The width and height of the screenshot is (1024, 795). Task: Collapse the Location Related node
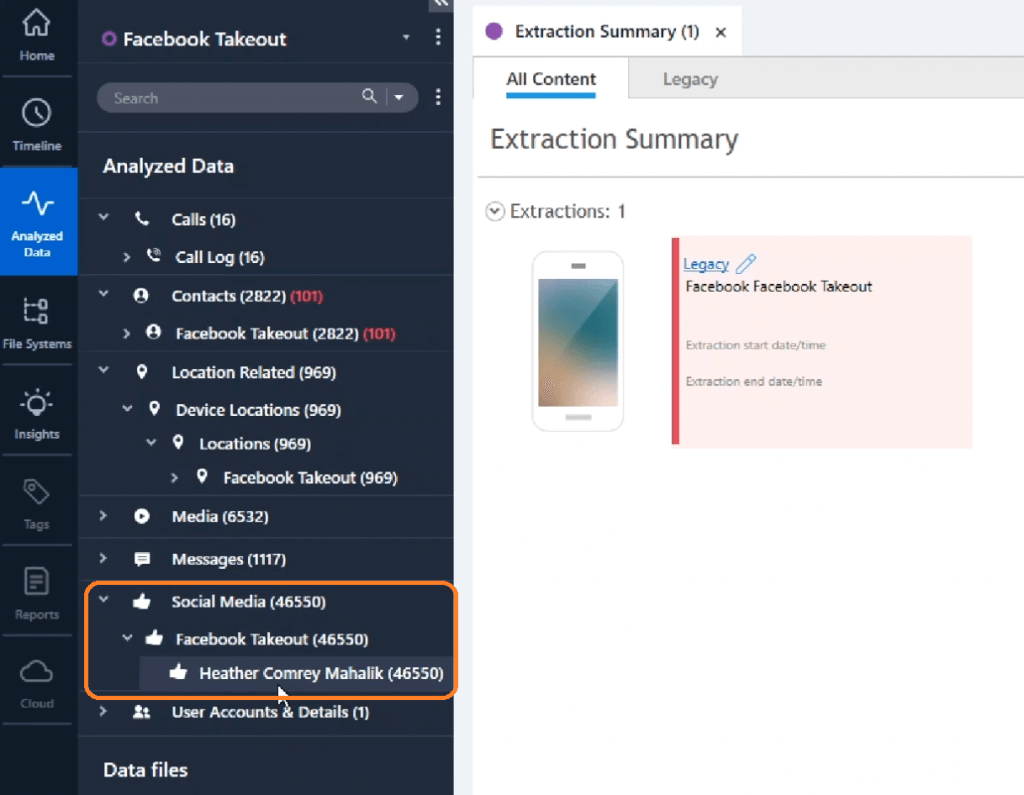pos(103,370)
